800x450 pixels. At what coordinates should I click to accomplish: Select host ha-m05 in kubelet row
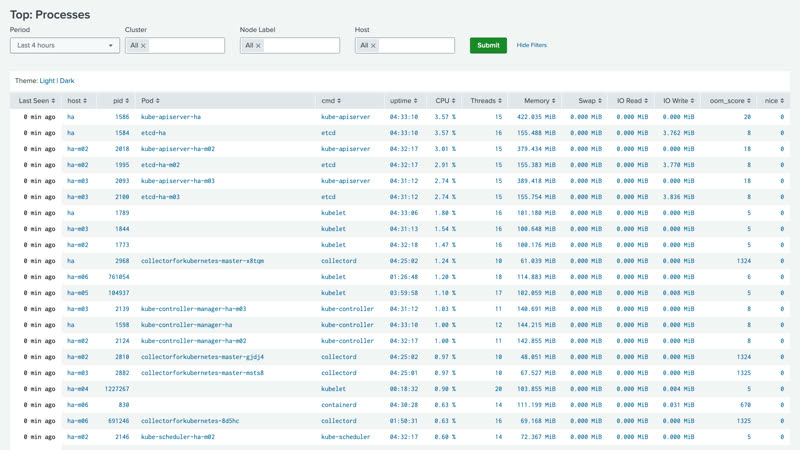pyautogui.click(x=78, y=293)
